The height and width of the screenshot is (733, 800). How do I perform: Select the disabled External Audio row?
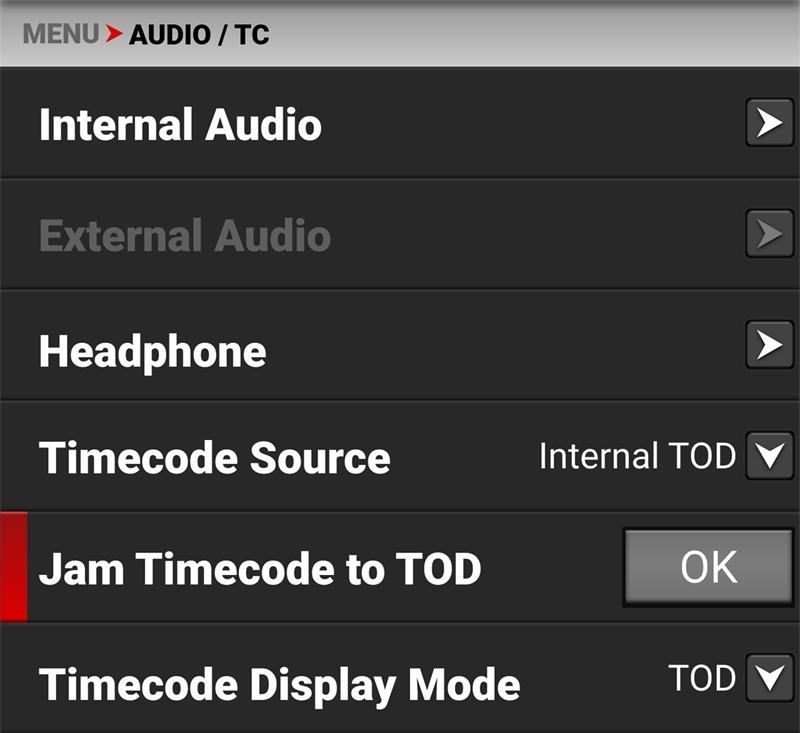click(x=184, y=237)
